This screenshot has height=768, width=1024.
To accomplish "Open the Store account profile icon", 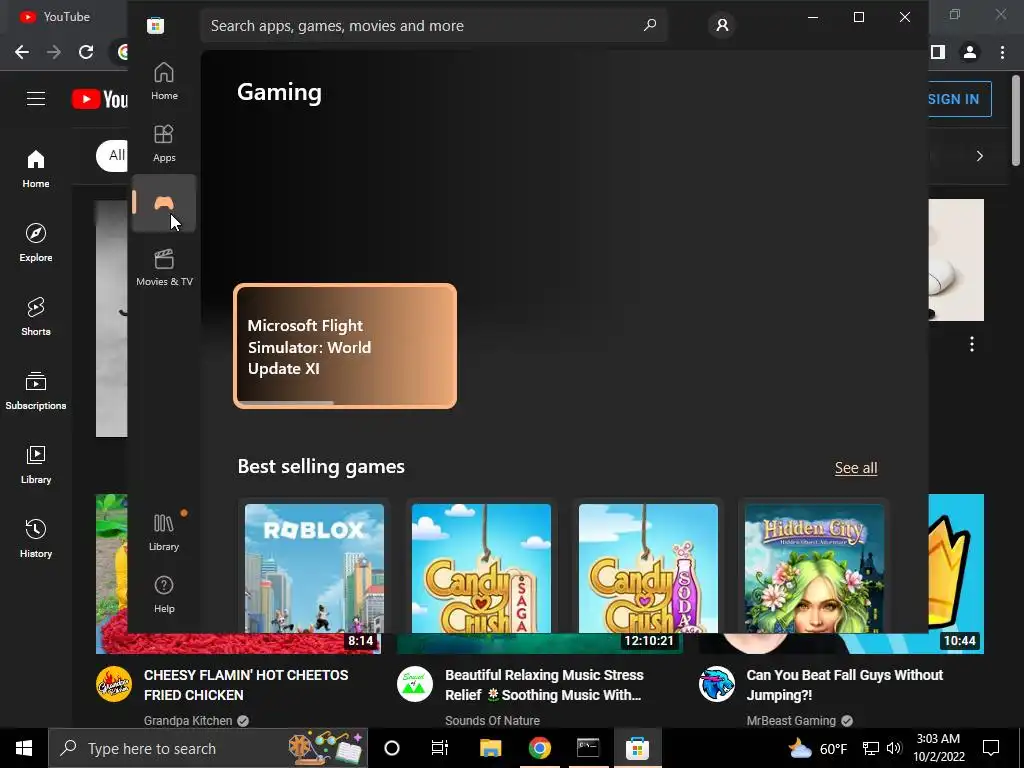I will tap(722, 25).
